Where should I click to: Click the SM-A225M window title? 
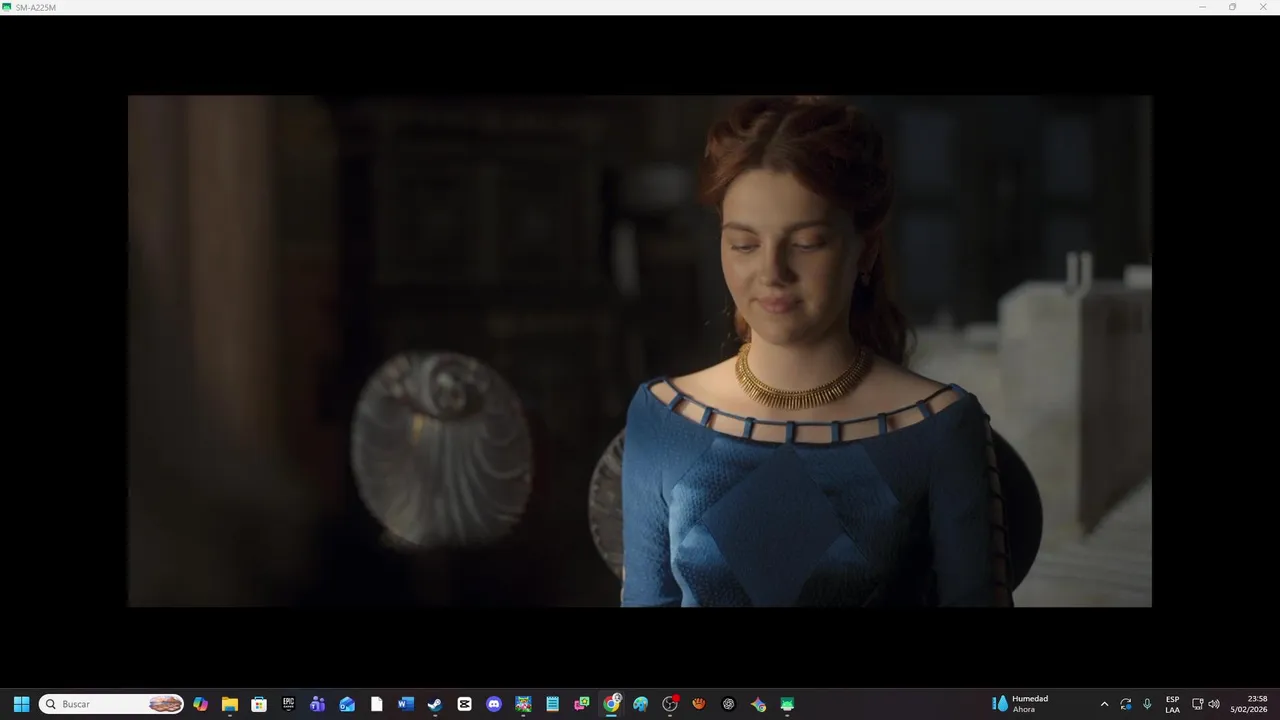(x=36, y=7)
